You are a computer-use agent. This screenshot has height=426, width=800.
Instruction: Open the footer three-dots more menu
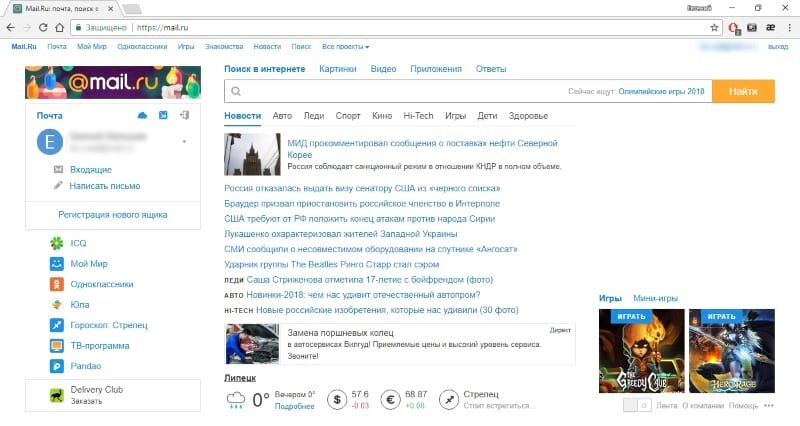point(769,406)
